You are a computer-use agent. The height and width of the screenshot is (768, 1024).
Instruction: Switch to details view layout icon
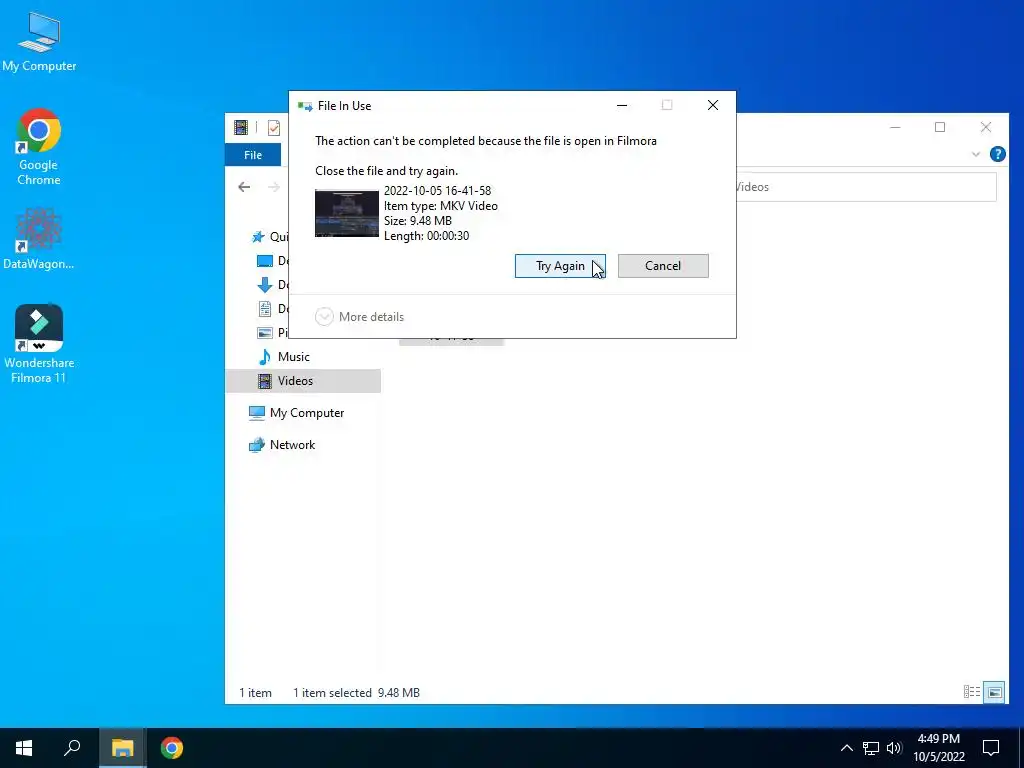point(972,692)
